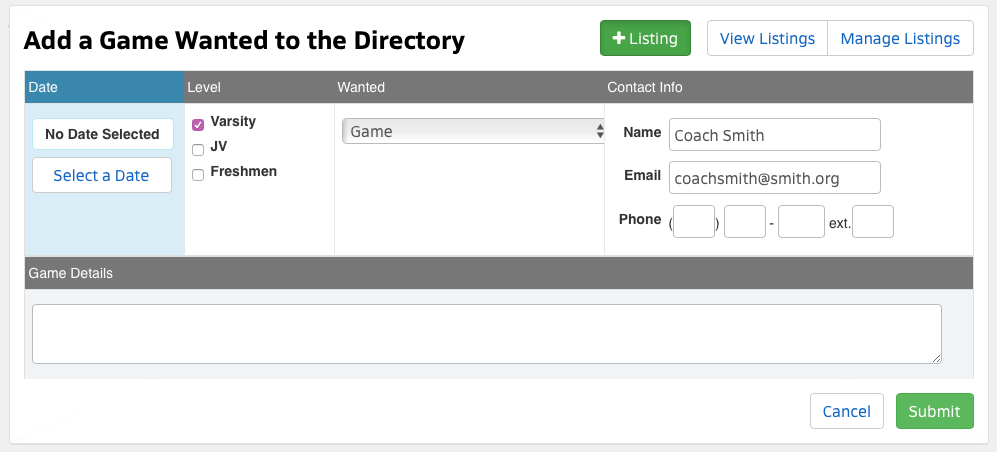Switch to Manage Listings

tap(900, 39)
